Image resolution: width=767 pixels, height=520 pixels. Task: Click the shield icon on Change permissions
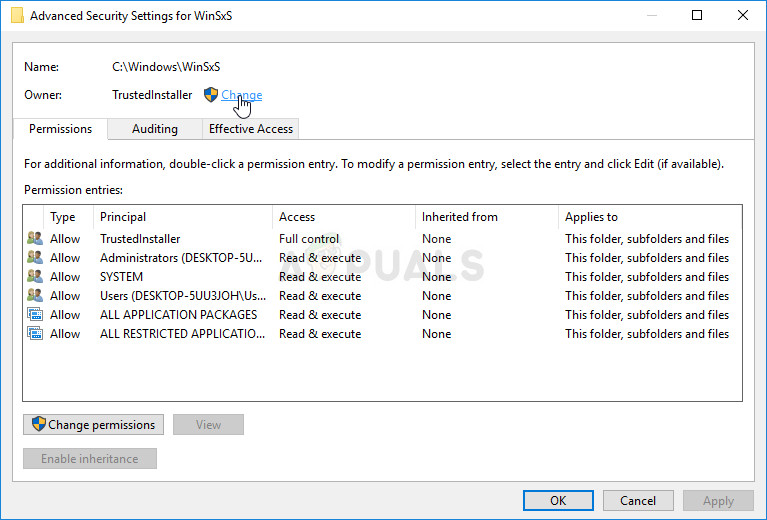pos(39,424)
